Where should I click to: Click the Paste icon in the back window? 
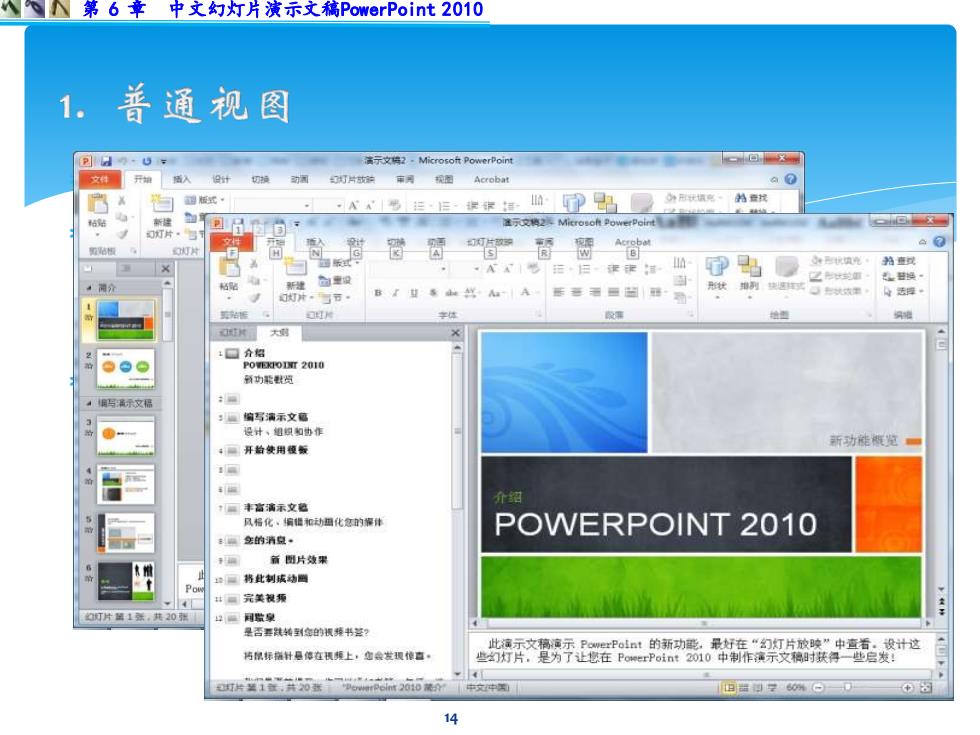97,204
